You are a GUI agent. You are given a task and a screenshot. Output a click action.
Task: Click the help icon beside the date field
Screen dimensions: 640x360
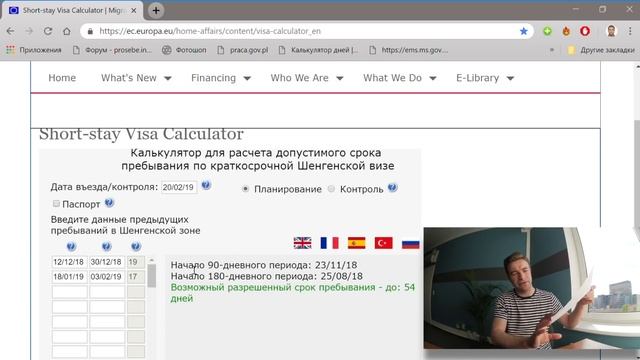[x=206, y=185]
